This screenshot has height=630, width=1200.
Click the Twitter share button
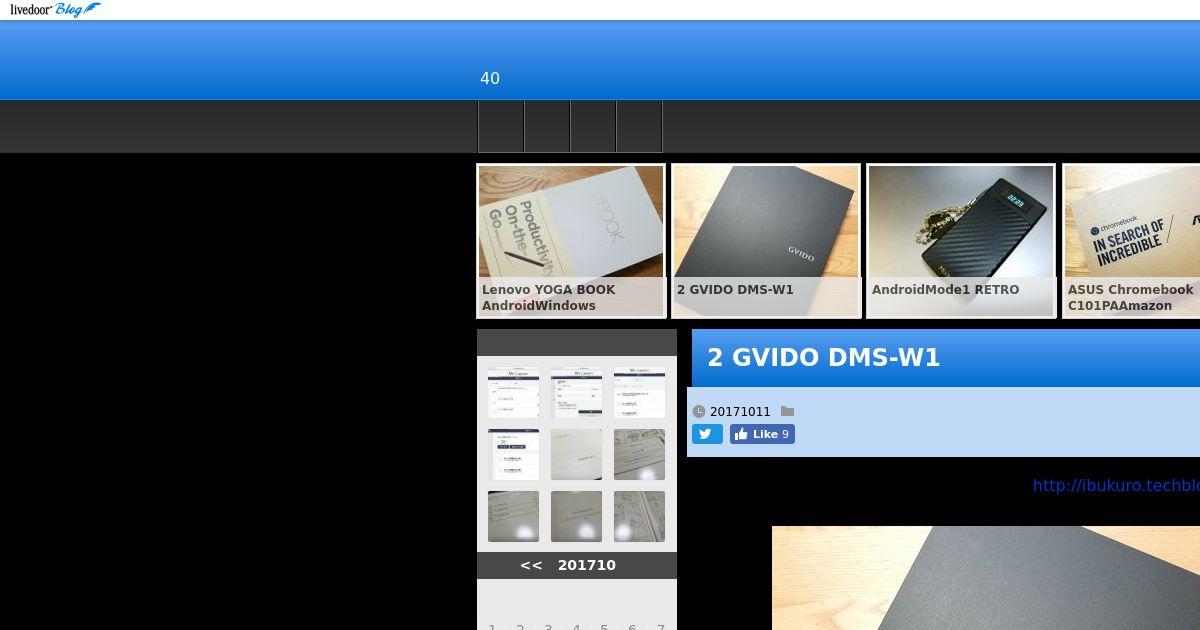707,434
